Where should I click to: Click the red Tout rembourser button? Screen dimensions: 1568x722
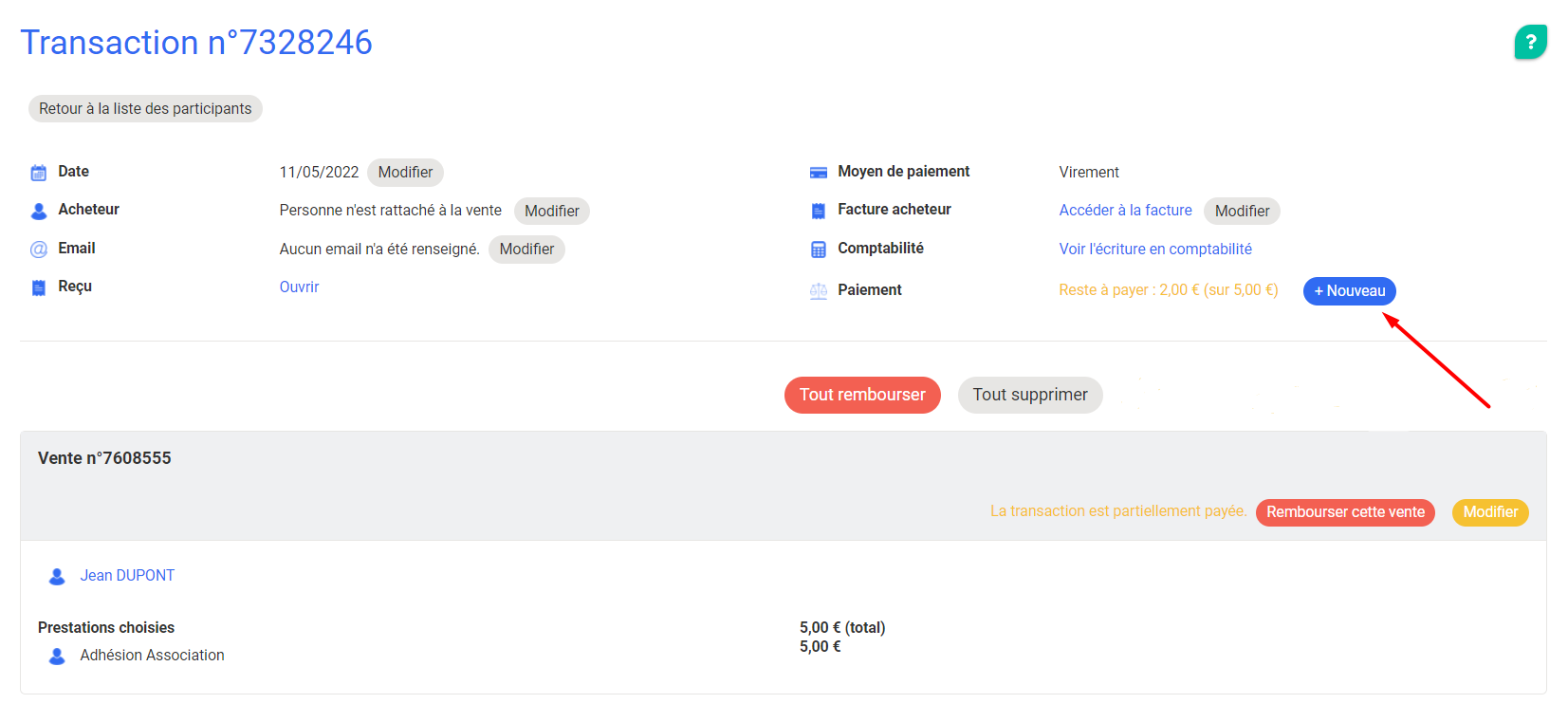click(x=862, y=395)
